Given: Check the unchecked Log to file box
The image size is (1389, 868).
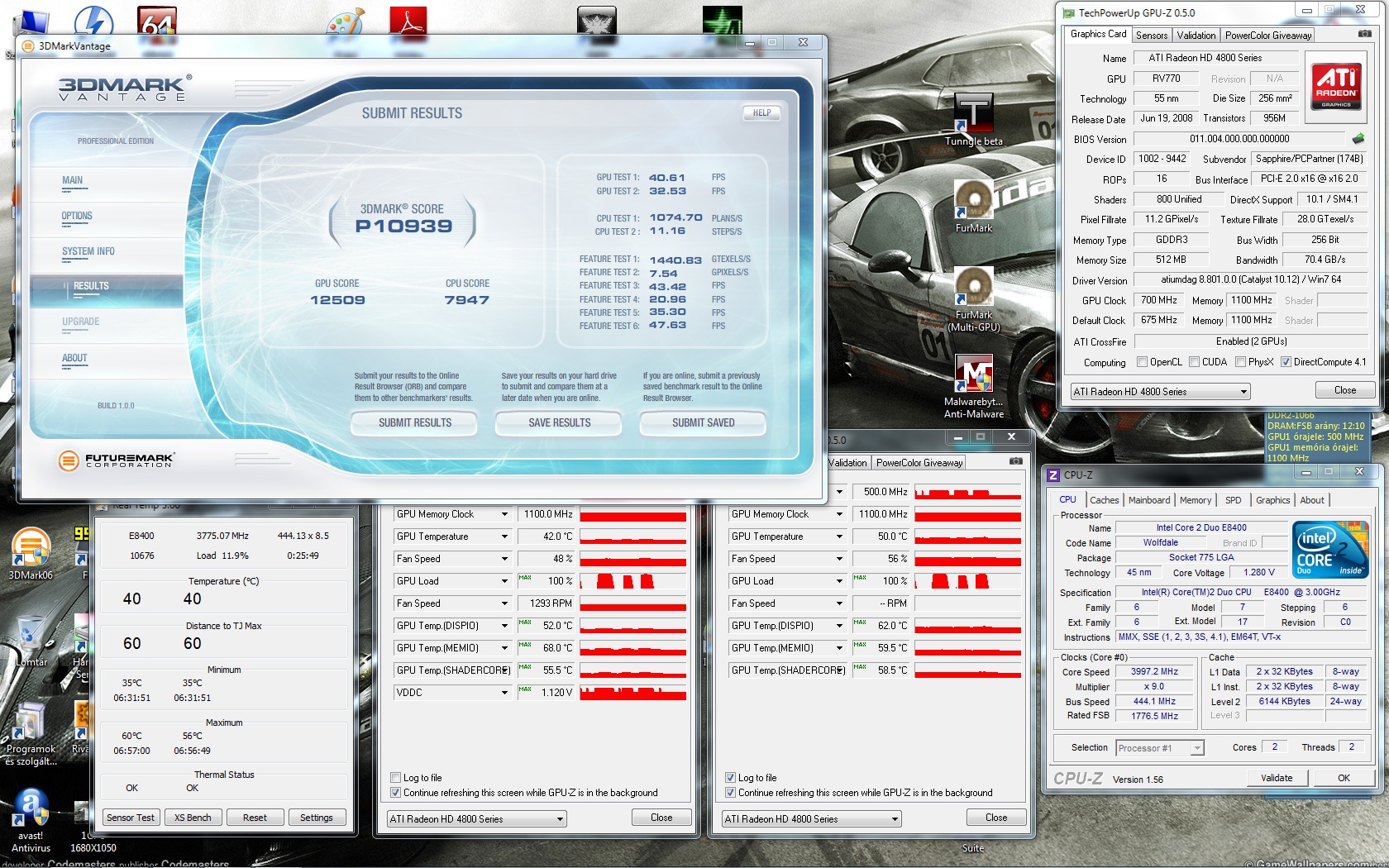Looking at the screenshot, I should tap(395, 778).
